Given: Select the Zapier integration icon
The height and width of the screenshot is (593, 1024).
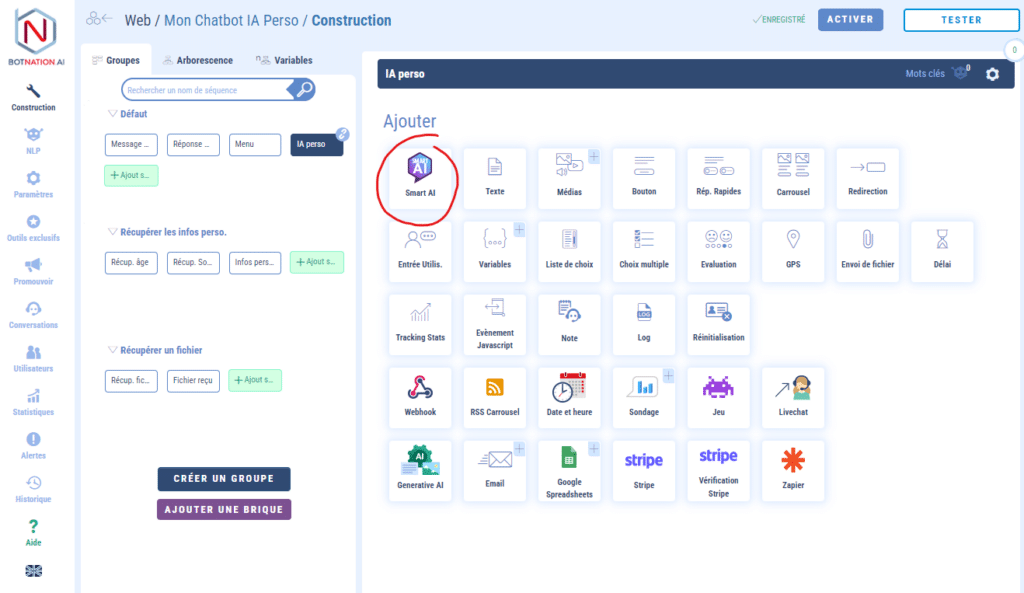Looking at the screenshot, I should click(793, 469).
